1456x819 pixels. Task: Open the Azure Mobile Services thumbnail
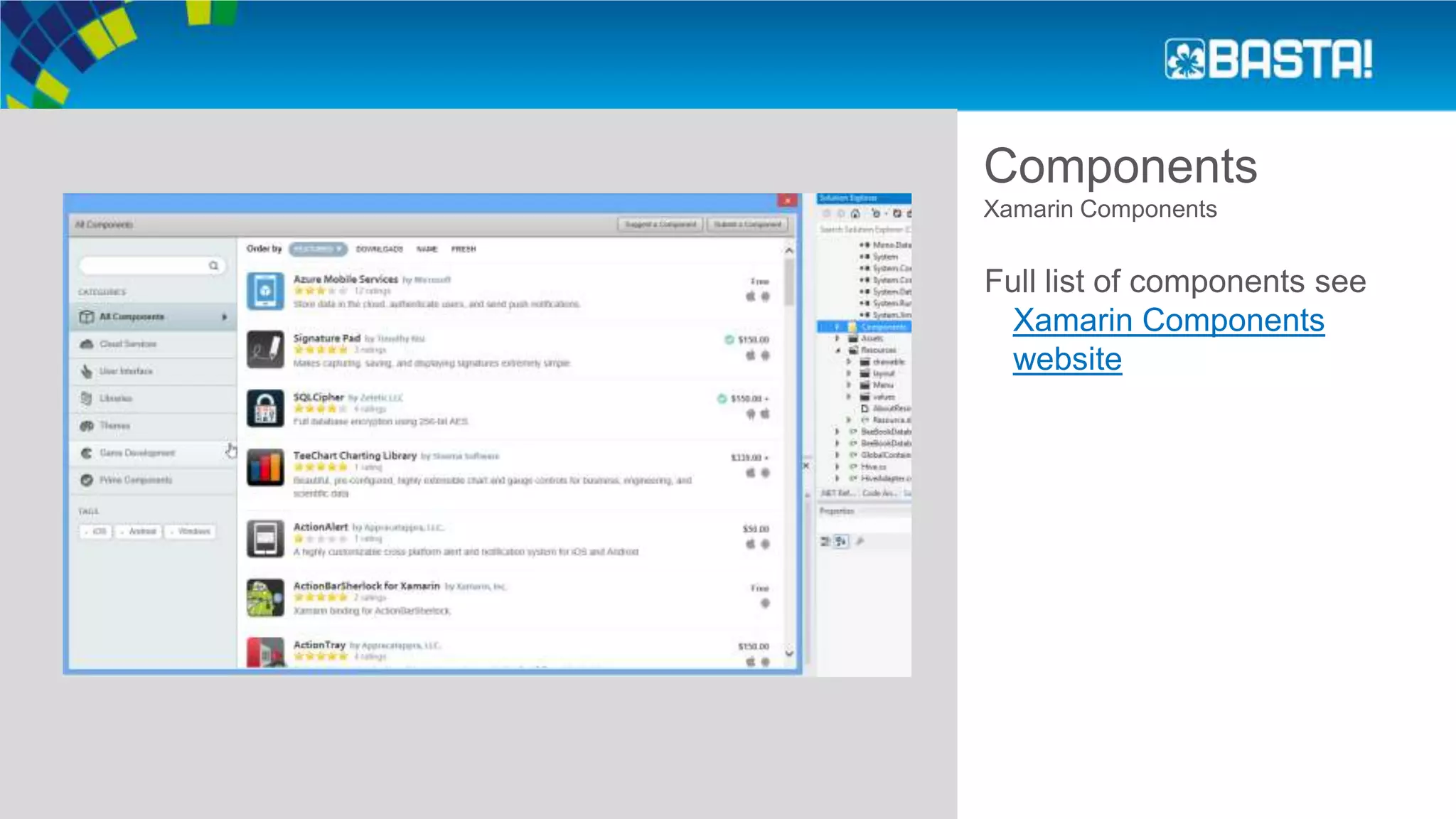pyautogui.click(x=265, y=291)
